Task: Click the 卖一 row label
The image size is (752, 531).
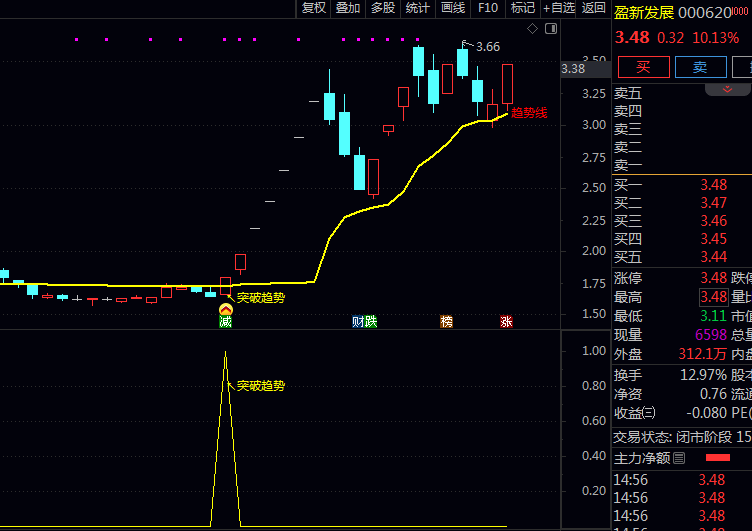Action: click(x=628, y=166)
